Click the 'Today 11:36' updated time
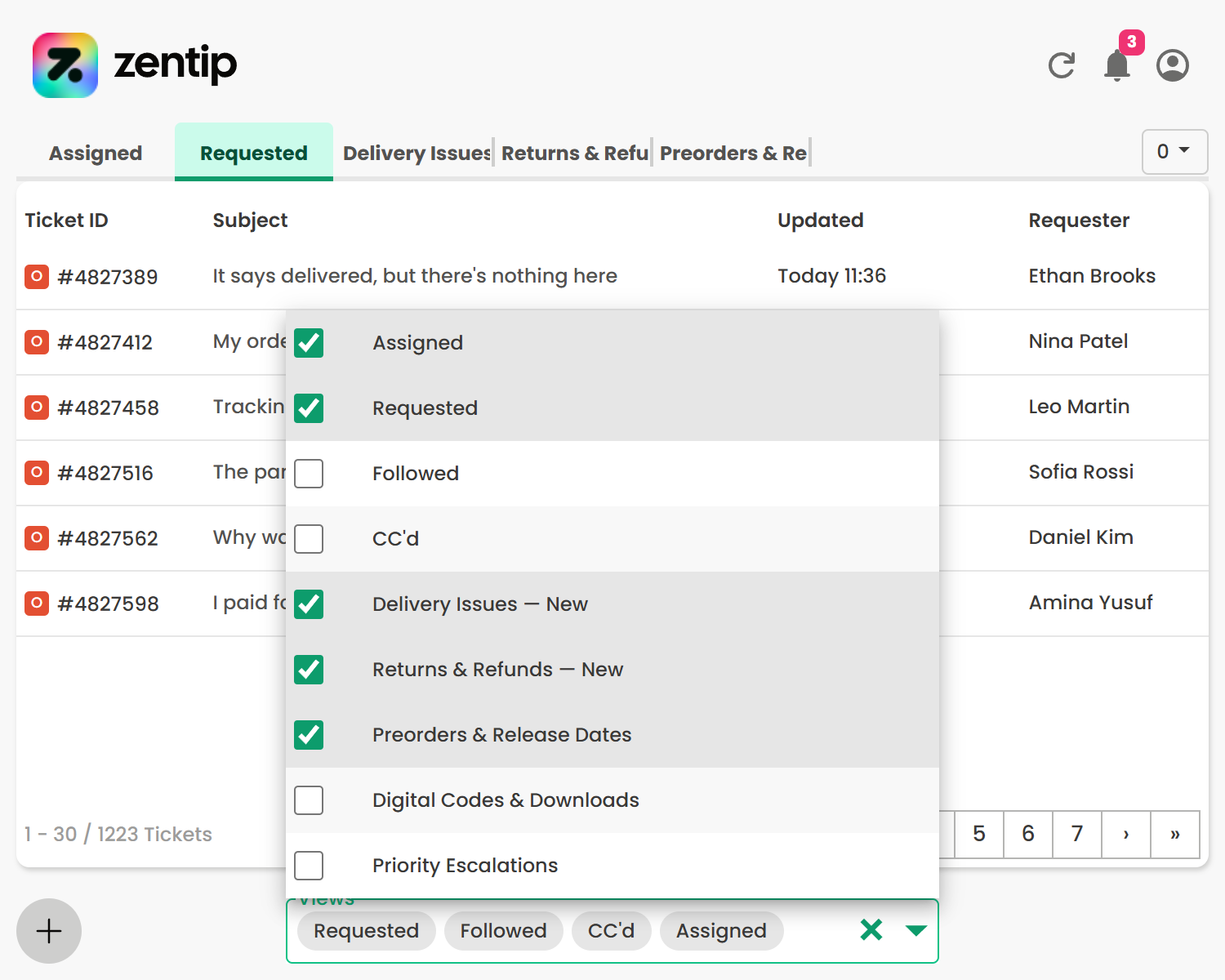The height and width of the screenshot is (980, 1225). 831,276
